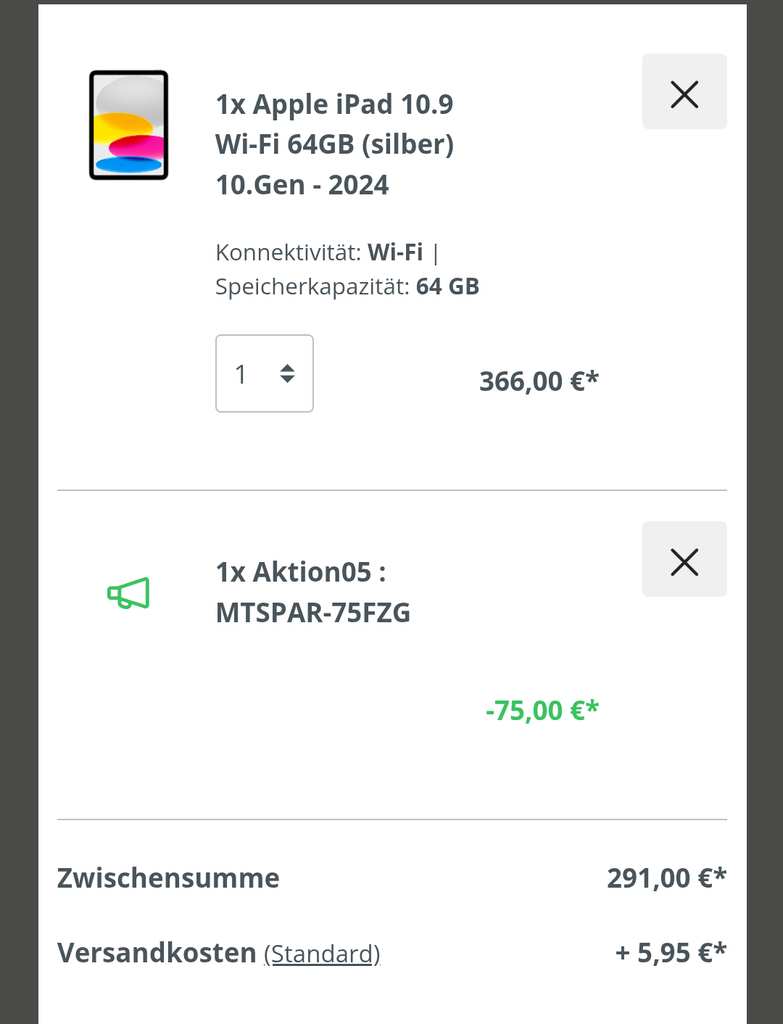Dismiss the cart via the right dark backdrop

click(x=765, y=512)
